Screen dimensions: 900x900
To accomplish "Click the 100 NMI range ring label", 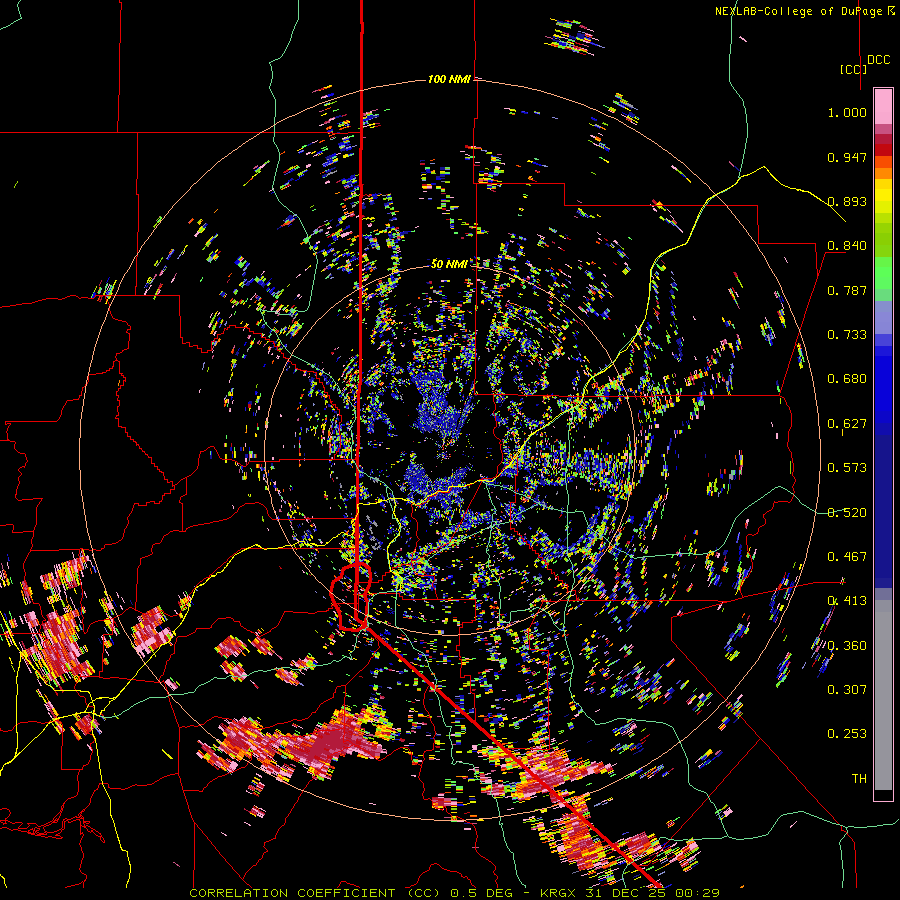I will [x=449, y=79].
